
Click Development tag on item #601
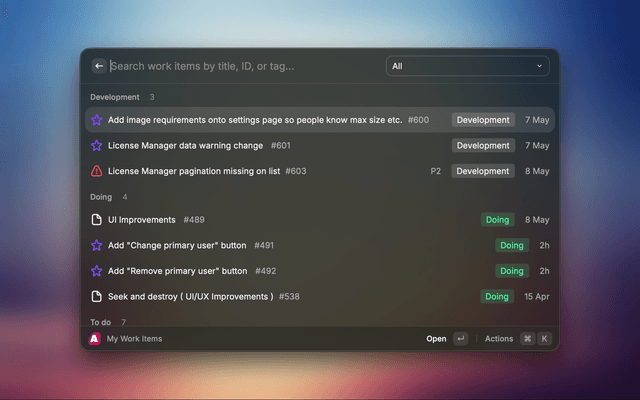[x=483, y=145]
